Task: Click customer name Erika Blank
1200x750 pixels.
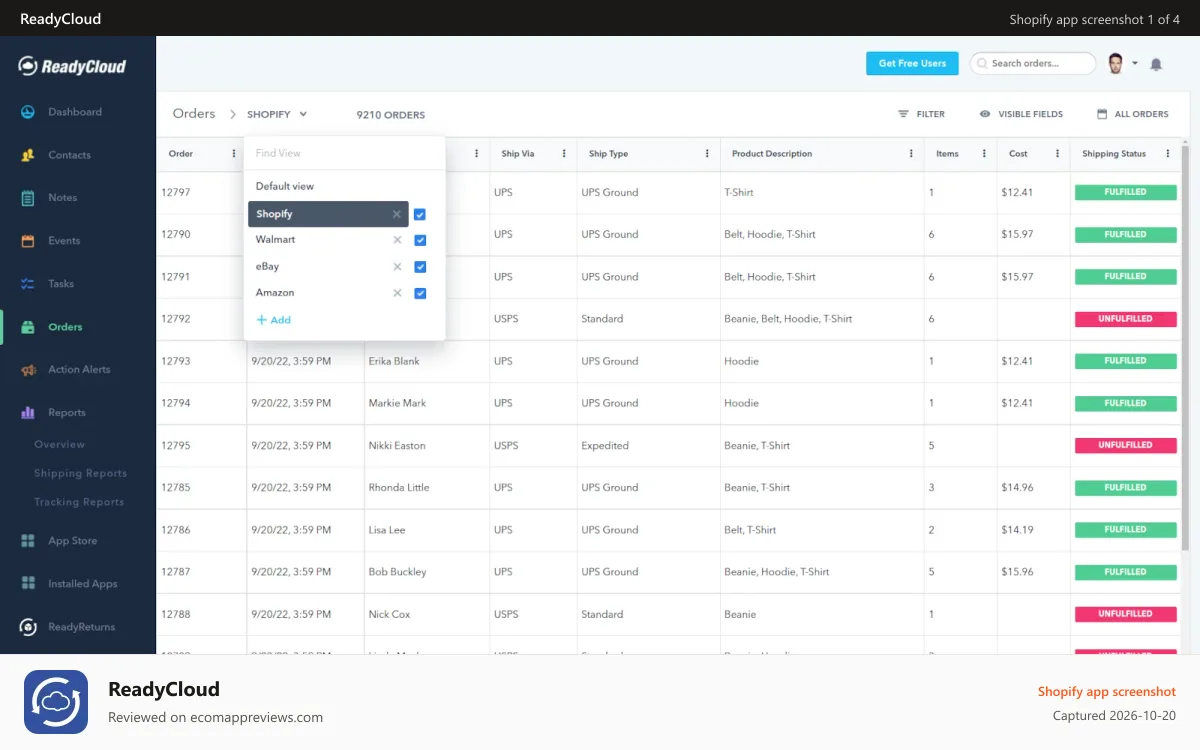Action: pyautogui.click(x=394, y=361)
